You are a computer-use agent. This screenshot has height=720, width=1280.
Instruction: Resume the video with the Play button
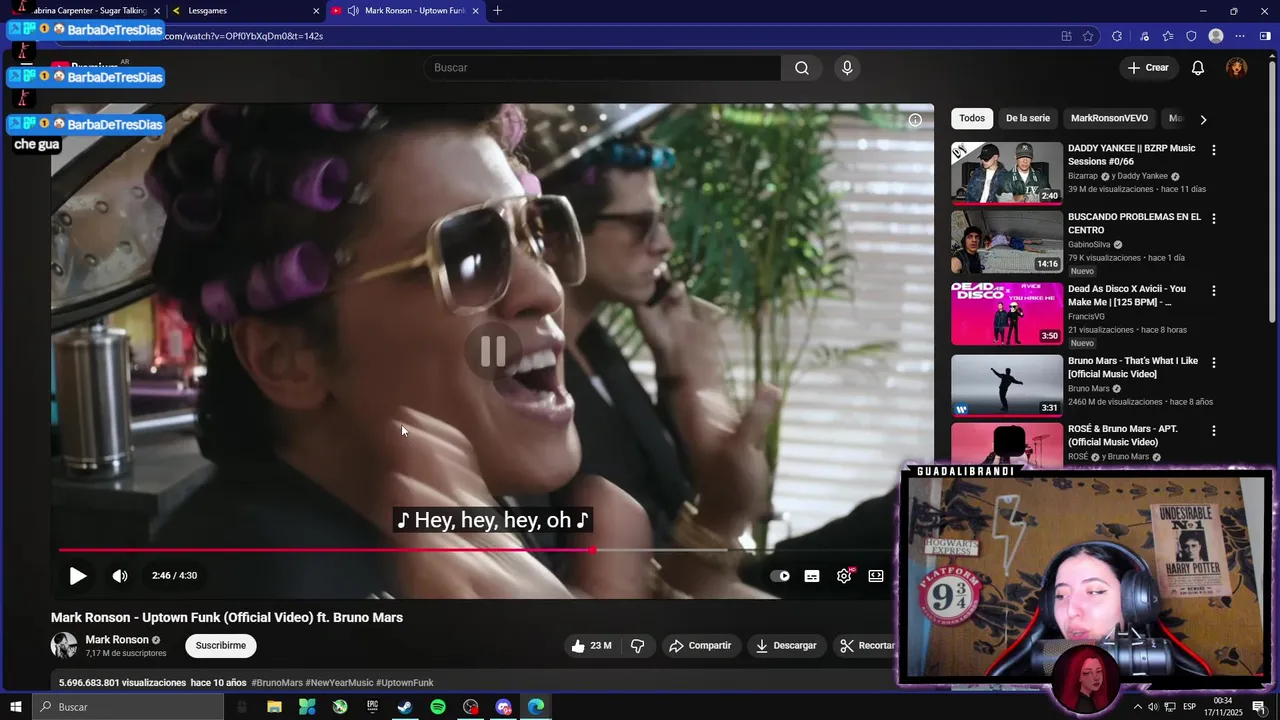[78, 576]
